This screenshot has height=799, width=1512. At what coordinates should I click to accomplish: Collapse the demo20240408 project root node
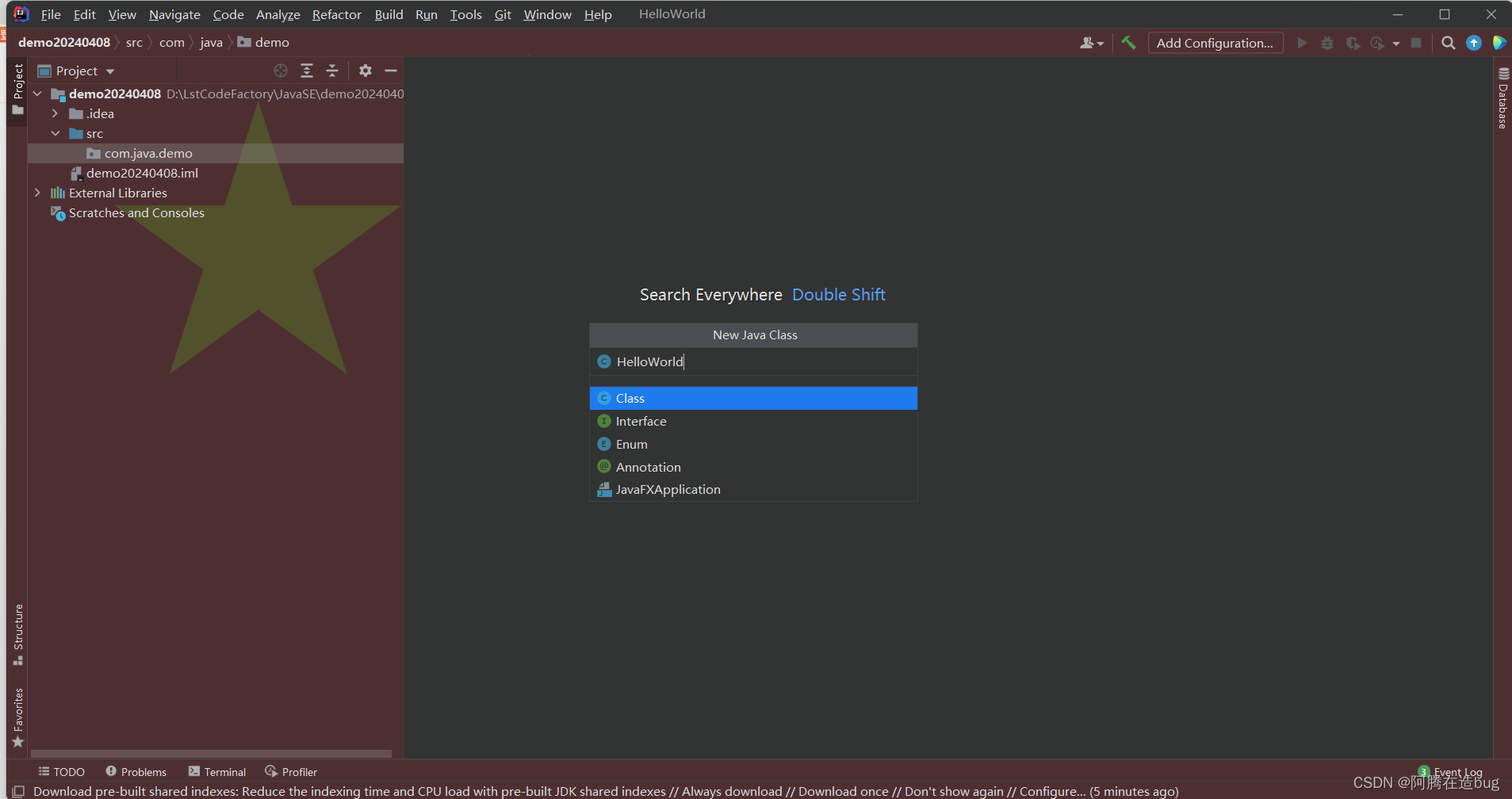(x=37, y=94)
